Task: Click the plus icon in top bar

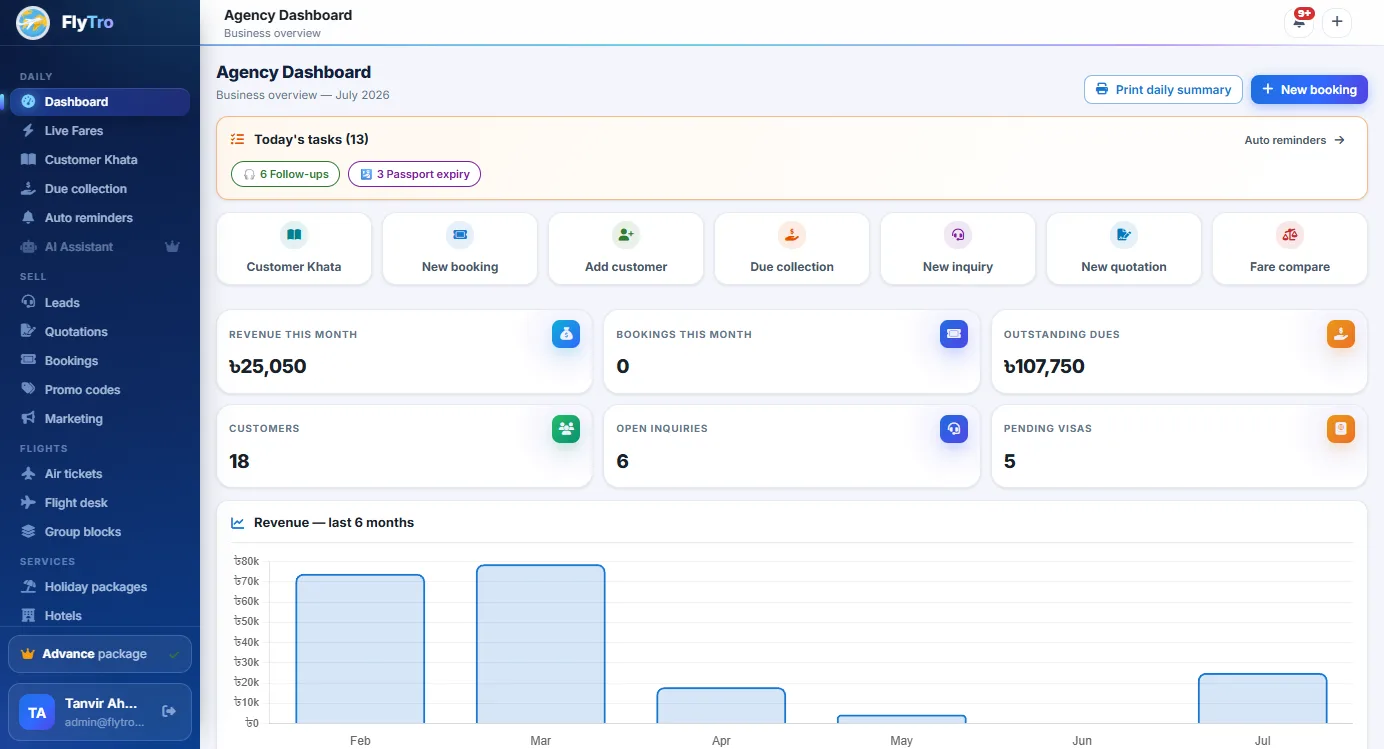Action: [x=1337, y=22]
